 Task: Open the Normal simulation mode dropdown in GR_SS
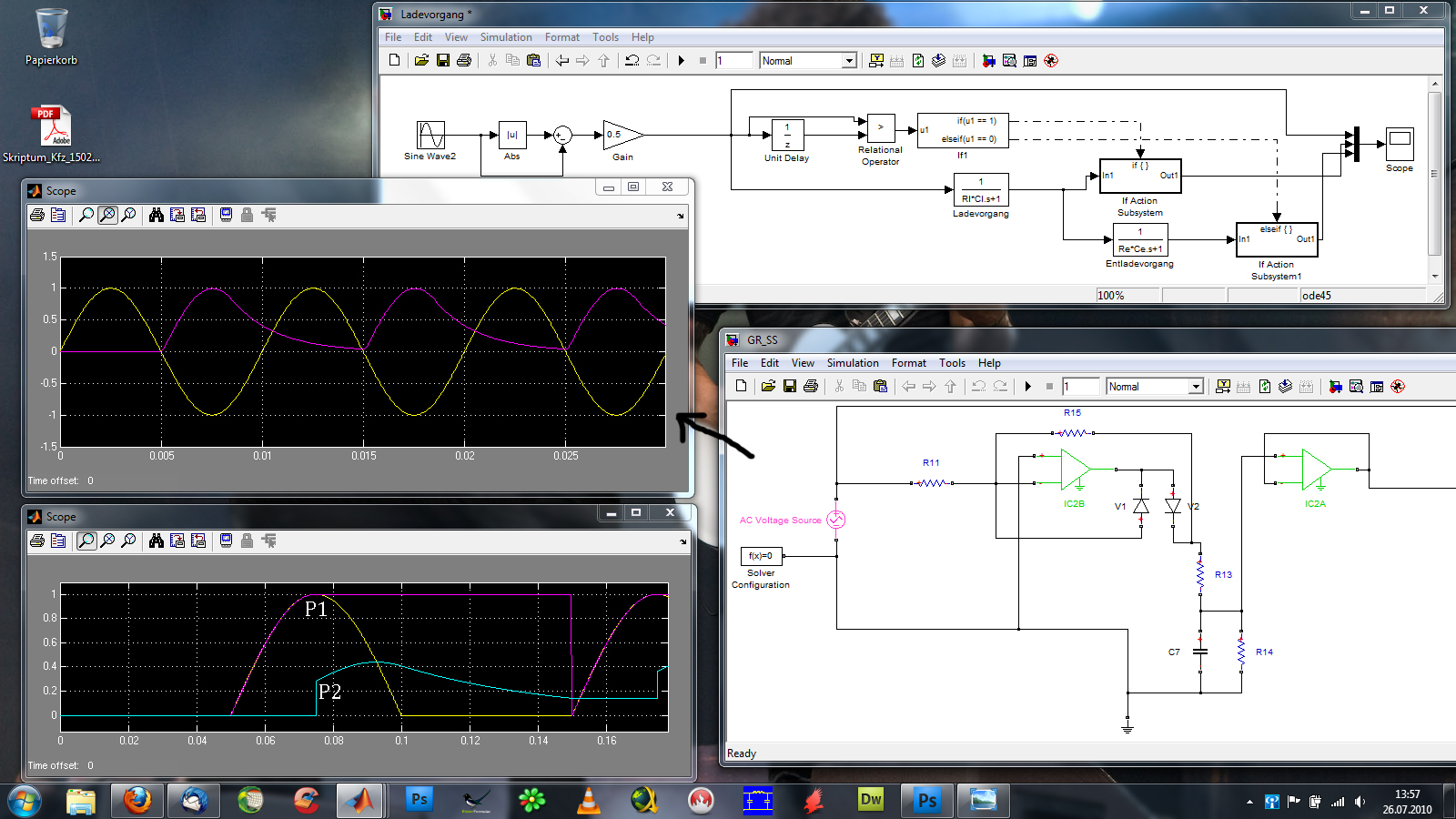[1195, 387]
